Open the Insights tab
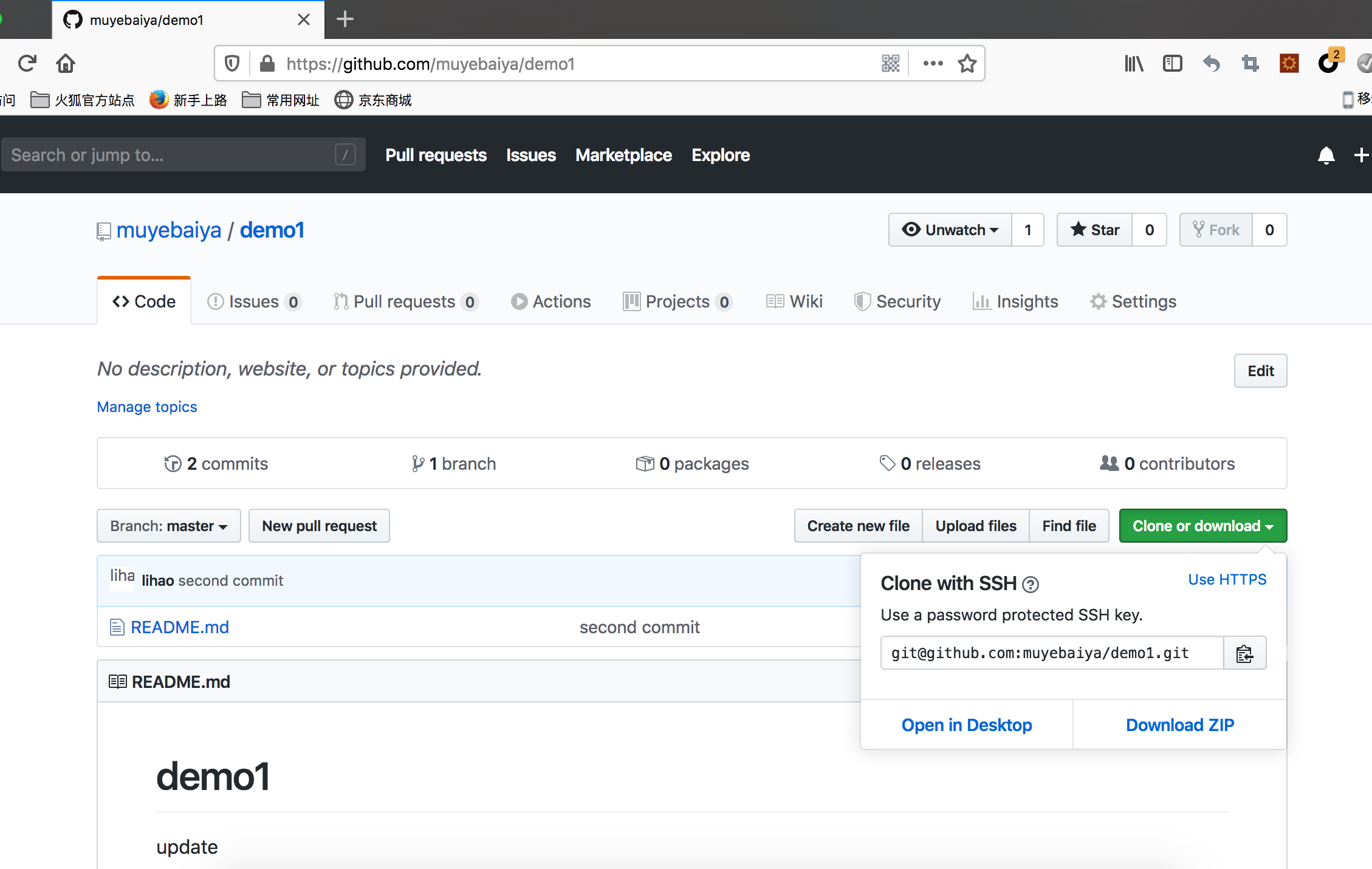The height and width of the screenshot is (869, 1372). pos(1015,301)
